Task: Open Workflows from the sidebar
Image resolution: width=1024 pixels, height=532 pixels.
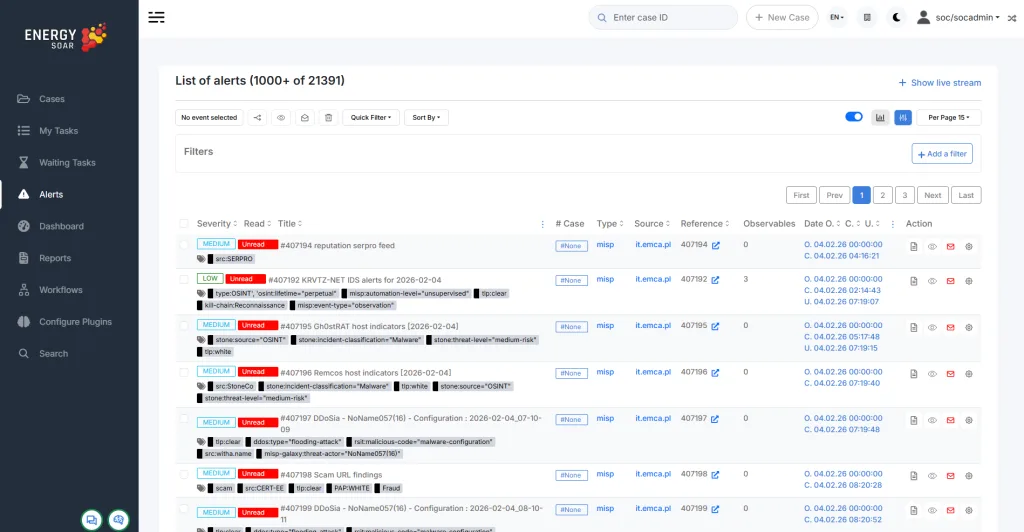Action: pos(60,290)
